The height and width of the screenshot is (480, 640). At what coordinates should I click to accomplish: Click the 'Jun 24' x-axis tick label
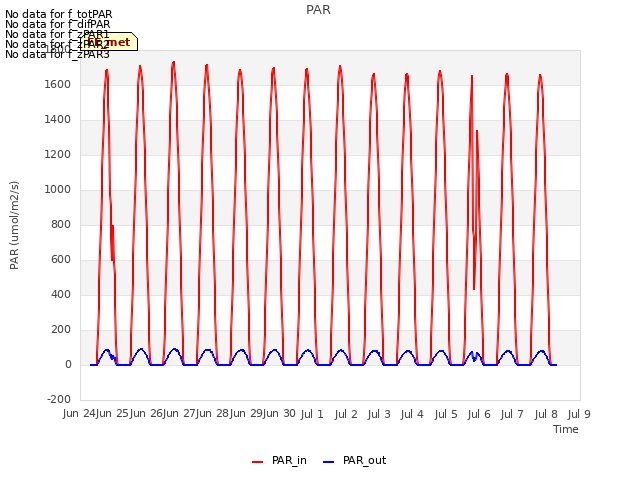[x=79, y=414]
